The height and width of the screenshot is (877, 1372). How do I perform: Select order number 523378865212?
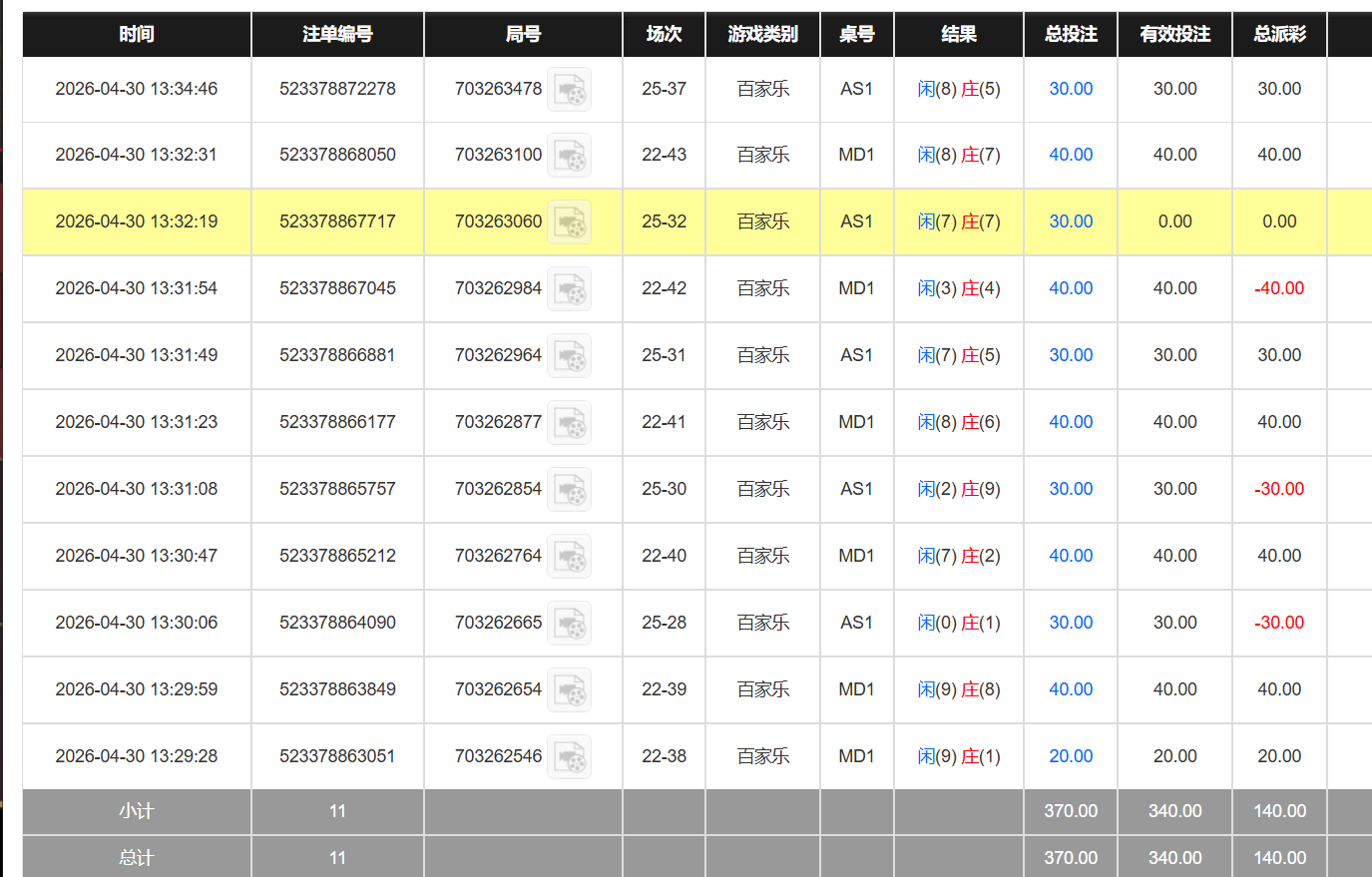coord(337,556)
